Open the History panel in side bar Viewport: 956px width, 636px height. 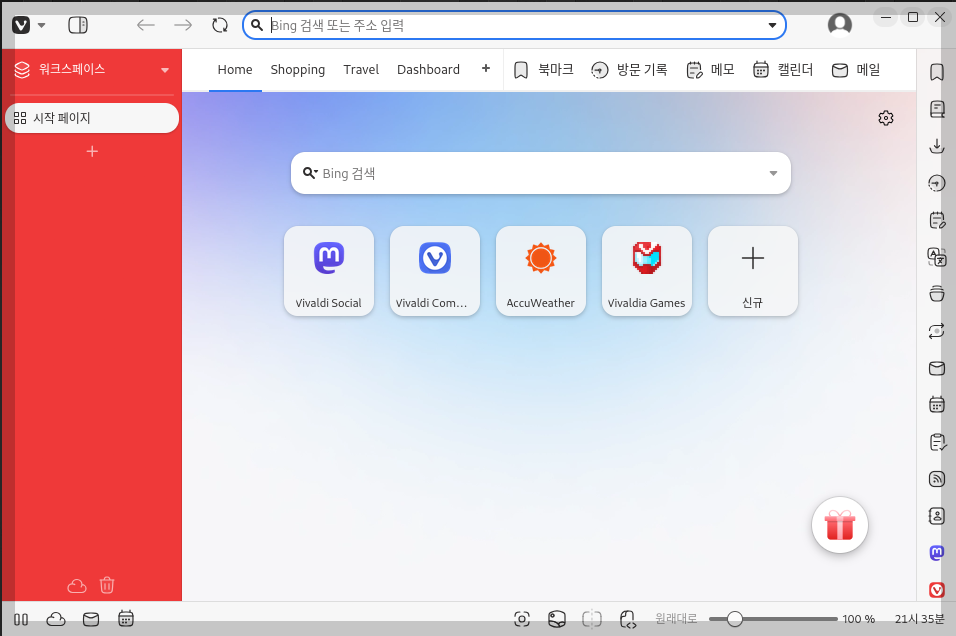[936, 183]
